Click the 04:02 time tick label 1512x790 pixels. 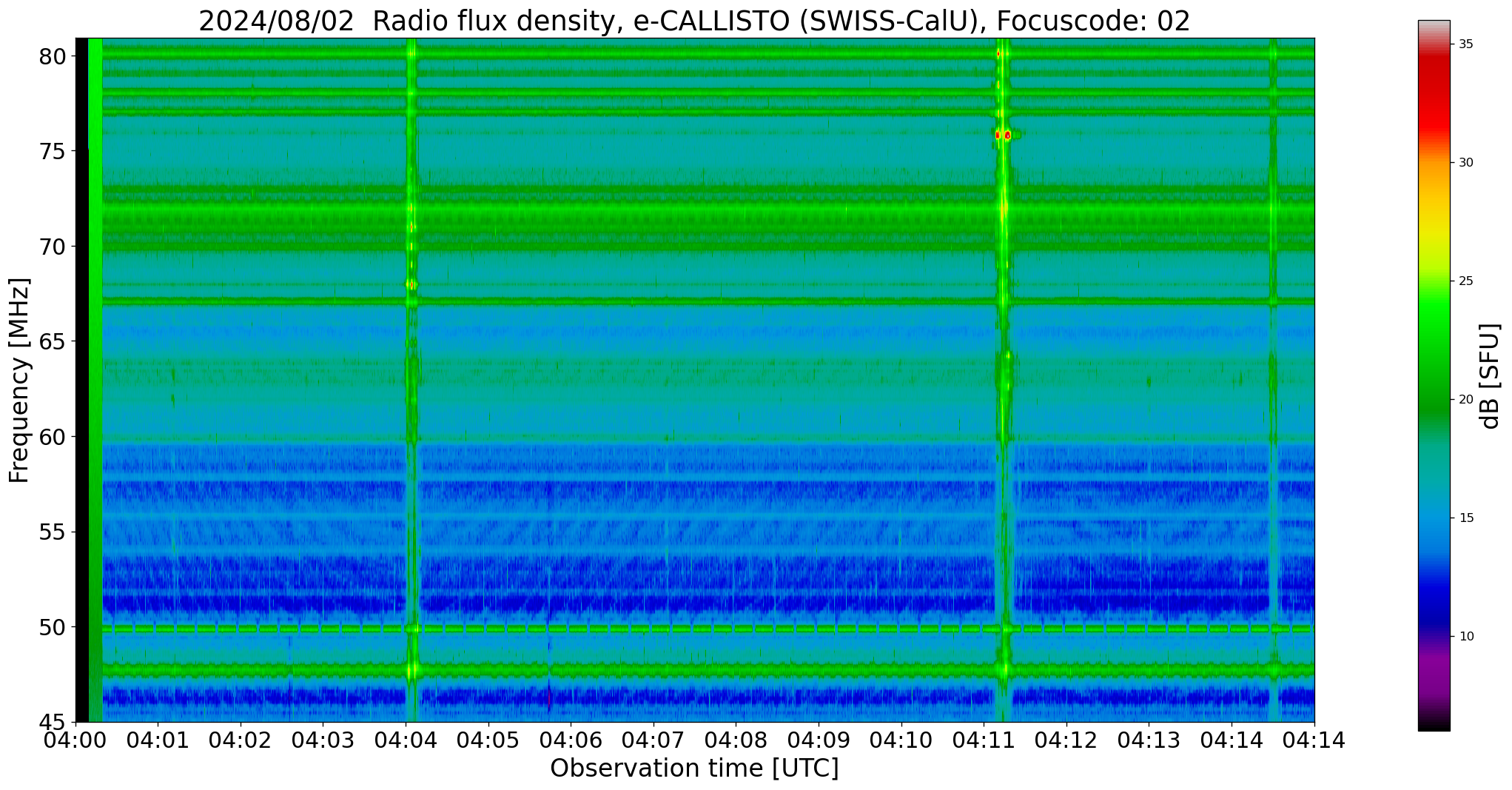(x=241, y=740)
